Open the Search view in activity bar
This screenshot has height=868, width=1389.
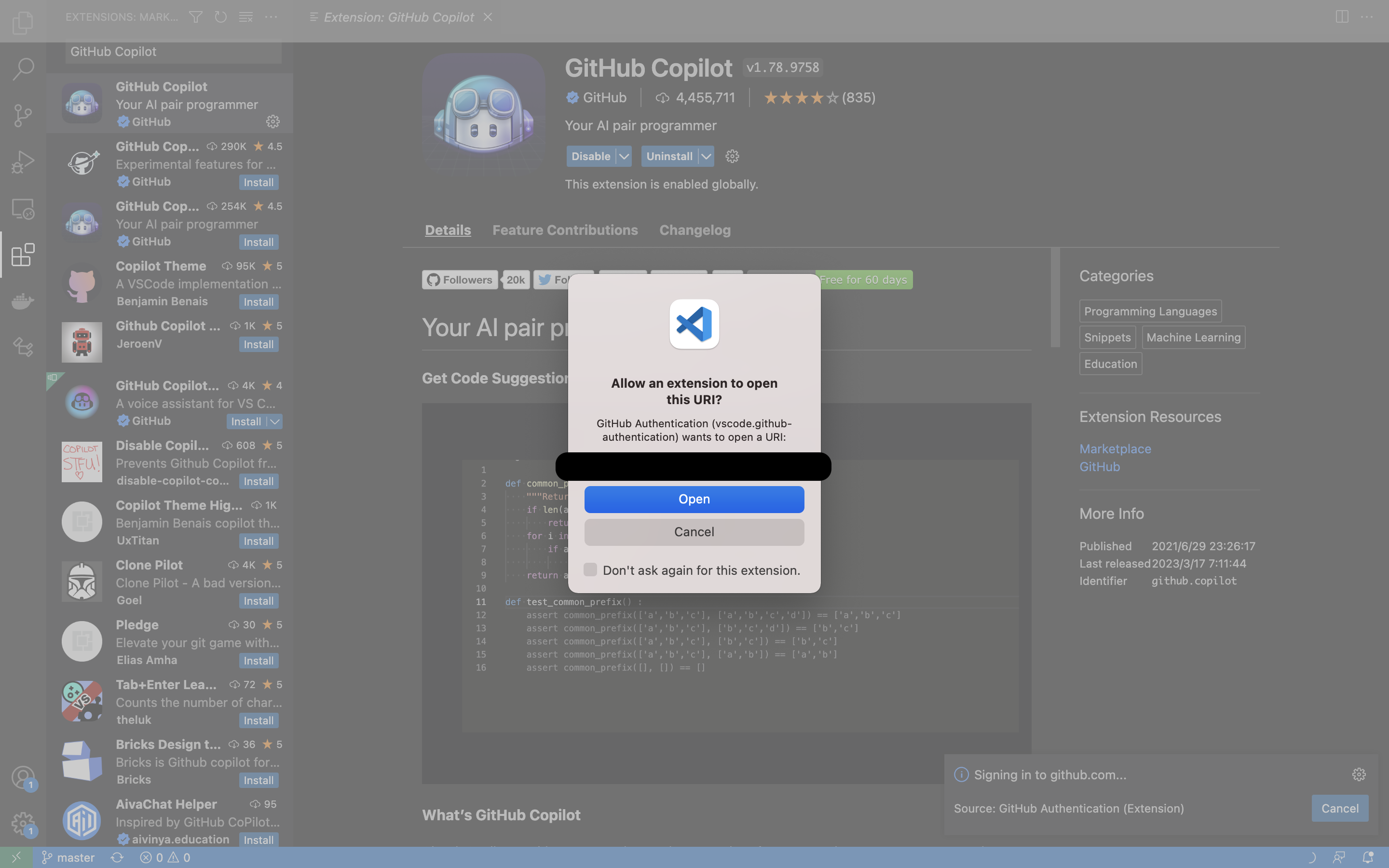click(22, 69)
